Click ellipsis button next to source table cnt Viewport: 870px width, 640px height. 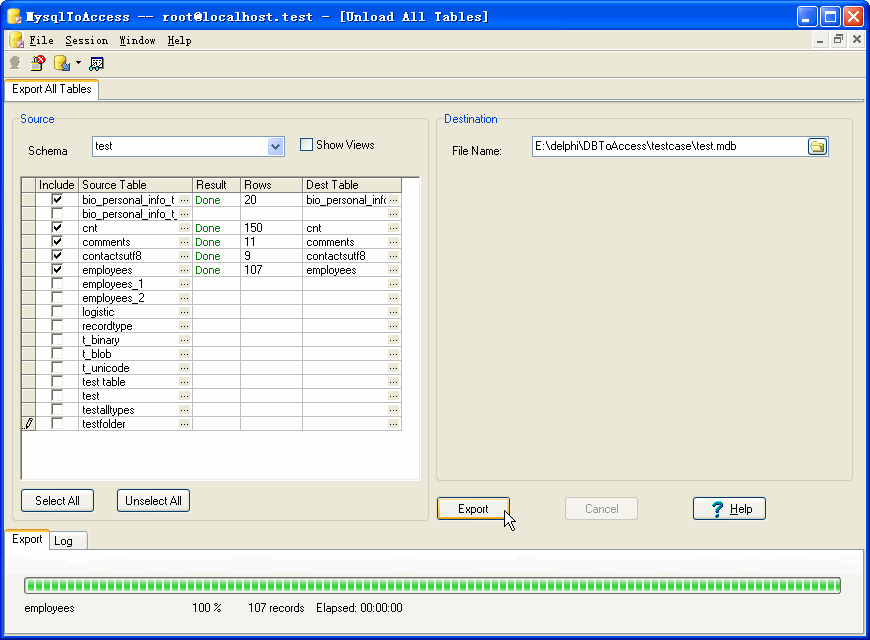tap(184, 228)
